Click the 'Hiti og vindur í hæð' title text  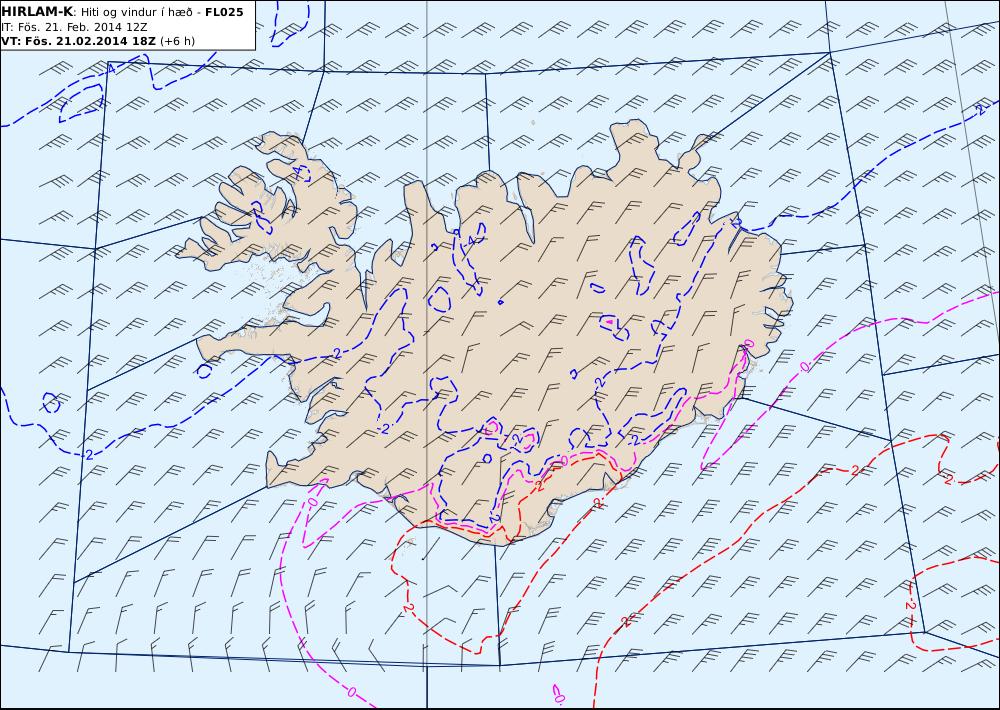137,13
